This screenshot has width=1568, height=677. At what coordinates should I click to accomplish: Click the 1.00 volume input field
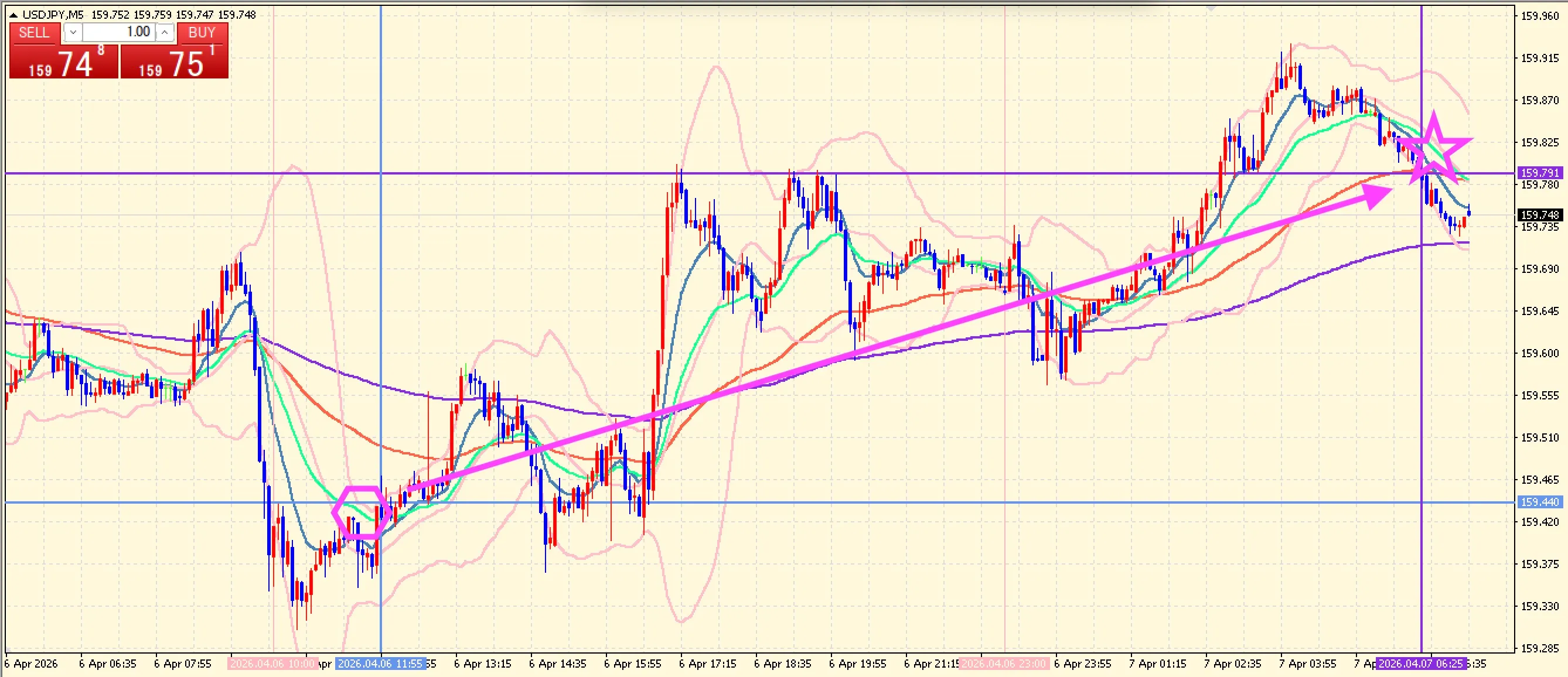click(x=120, y=32)
